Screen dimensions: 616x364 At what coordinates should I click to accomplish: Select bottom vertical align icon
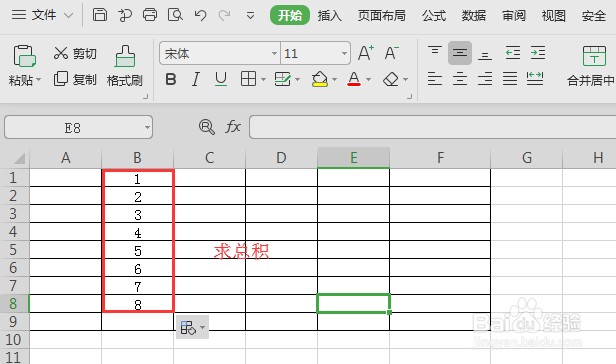tap(485, 55)
